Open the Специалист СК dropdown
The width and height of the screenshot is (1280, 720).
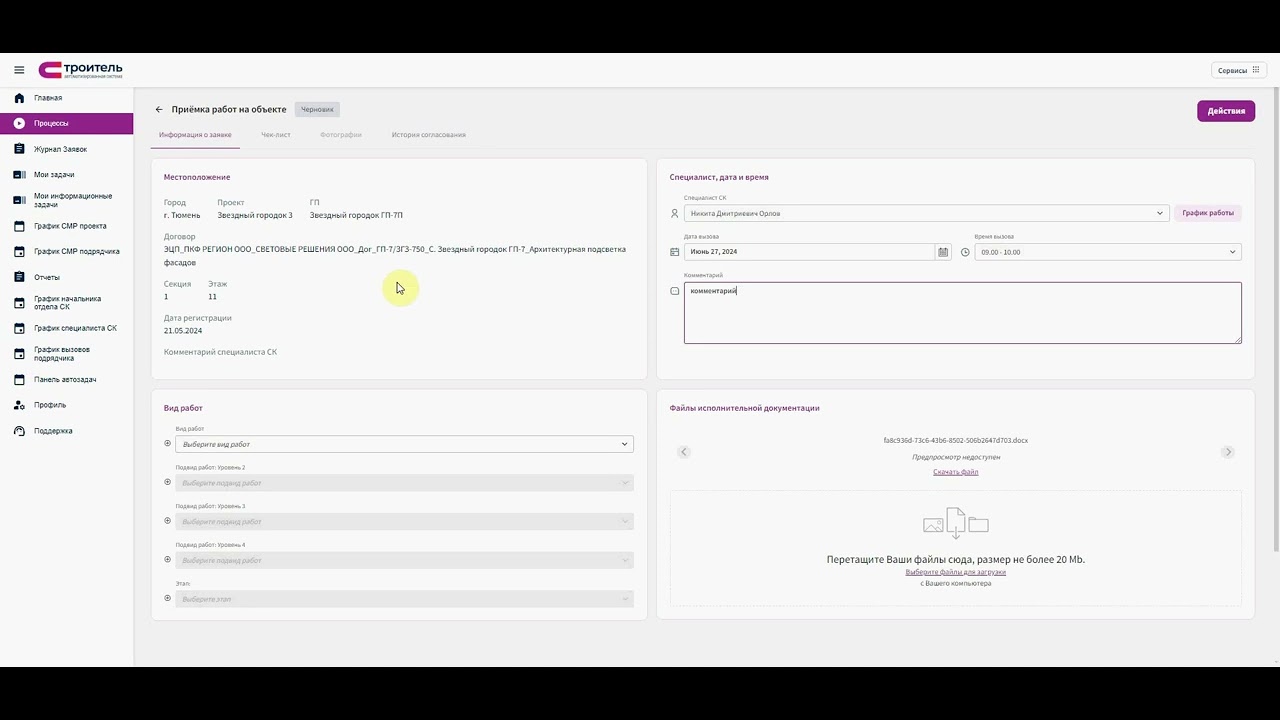click(x=926, y=213)
